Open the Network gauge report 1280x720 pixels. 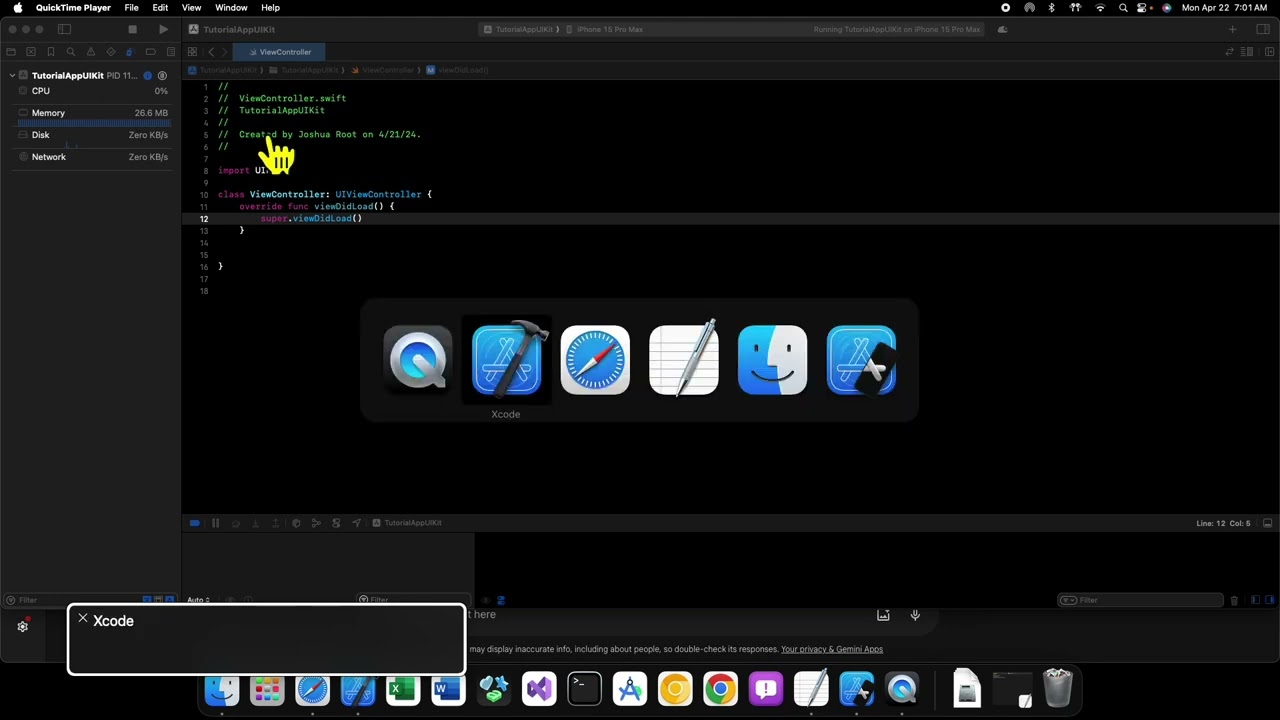point(93,157)
